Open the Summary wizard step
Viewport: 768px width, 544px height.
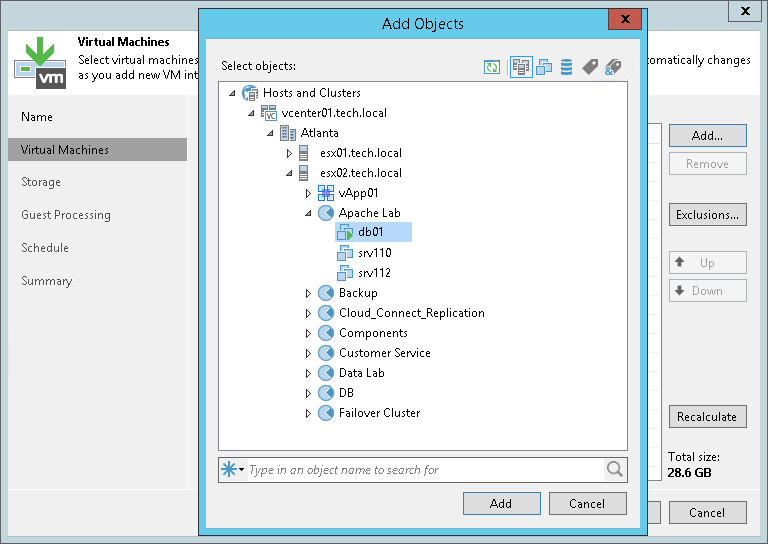[x=47, y=281]
